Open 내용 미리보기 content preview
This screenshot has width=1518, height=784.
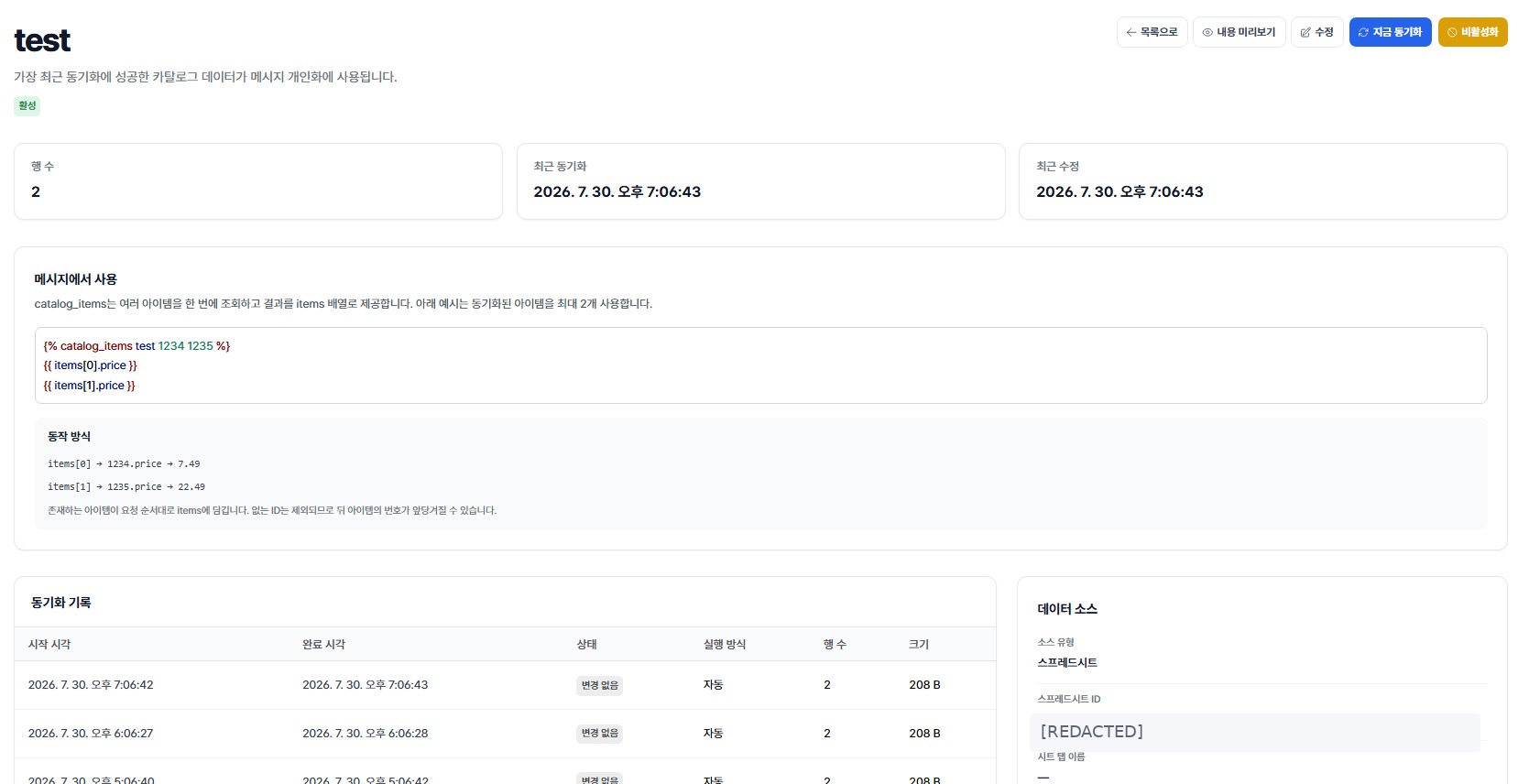pos(1239,32)
